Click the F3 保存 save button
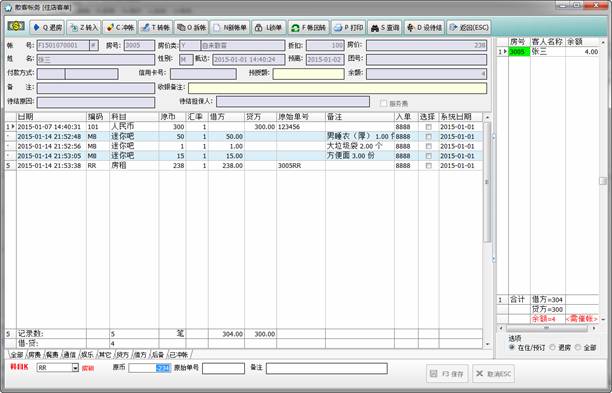Screen dimensions: 612x393 click(447, 374)
